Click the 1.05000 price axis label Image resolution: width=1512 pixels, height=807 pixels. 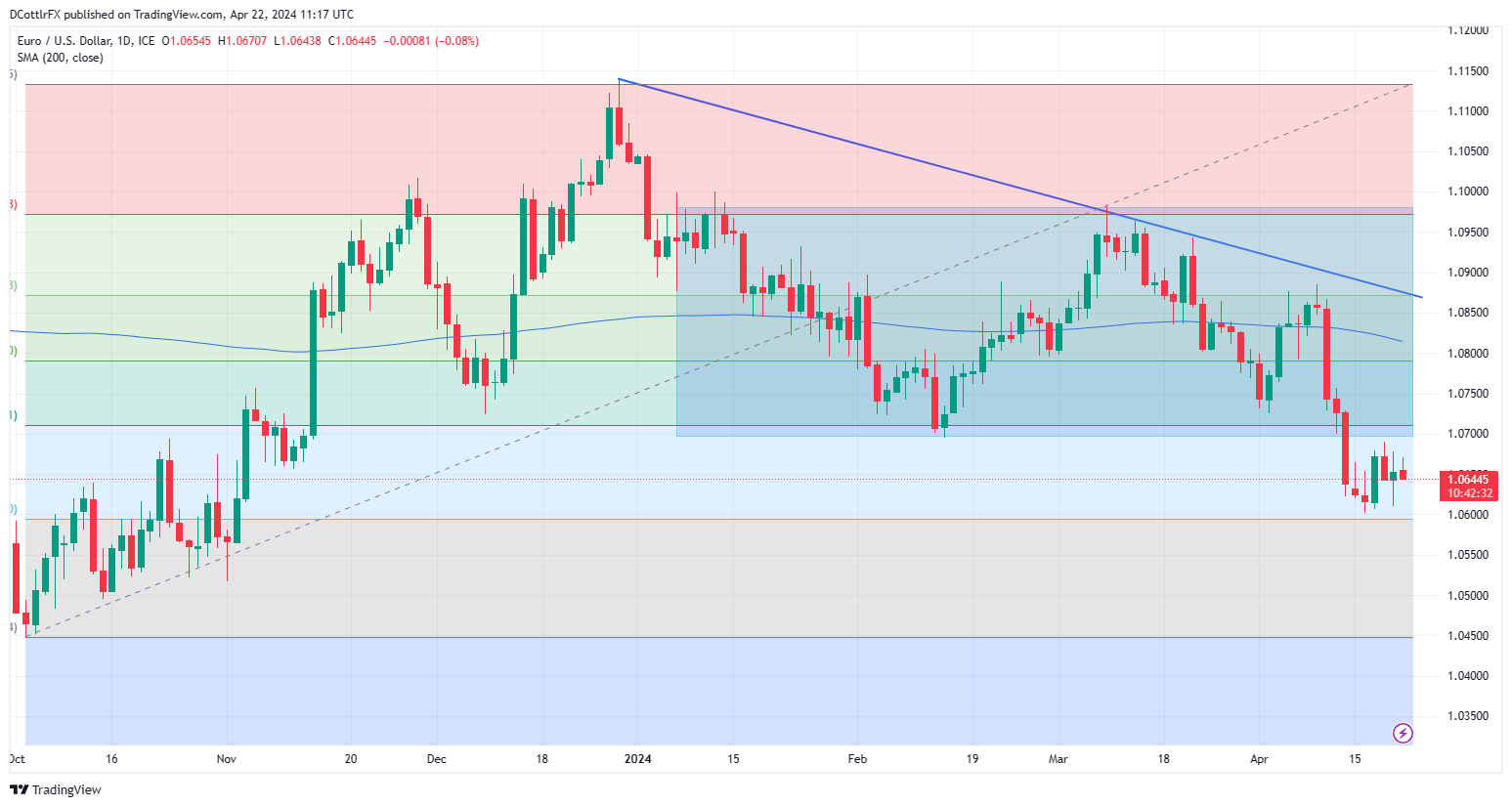click(1468, 596)
